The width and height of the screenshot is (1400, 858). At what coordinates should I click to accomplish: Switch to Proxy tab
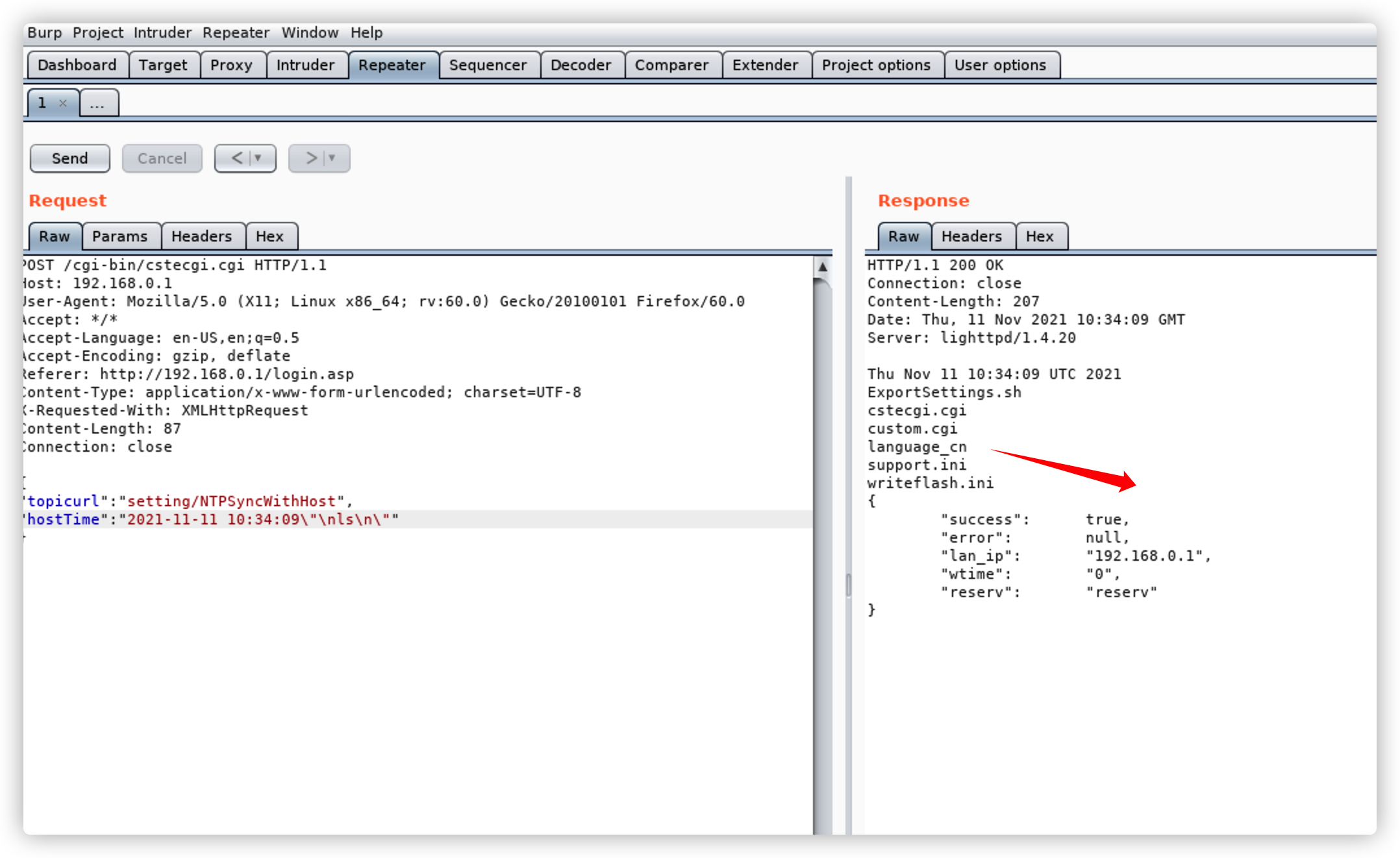point(231,66)
